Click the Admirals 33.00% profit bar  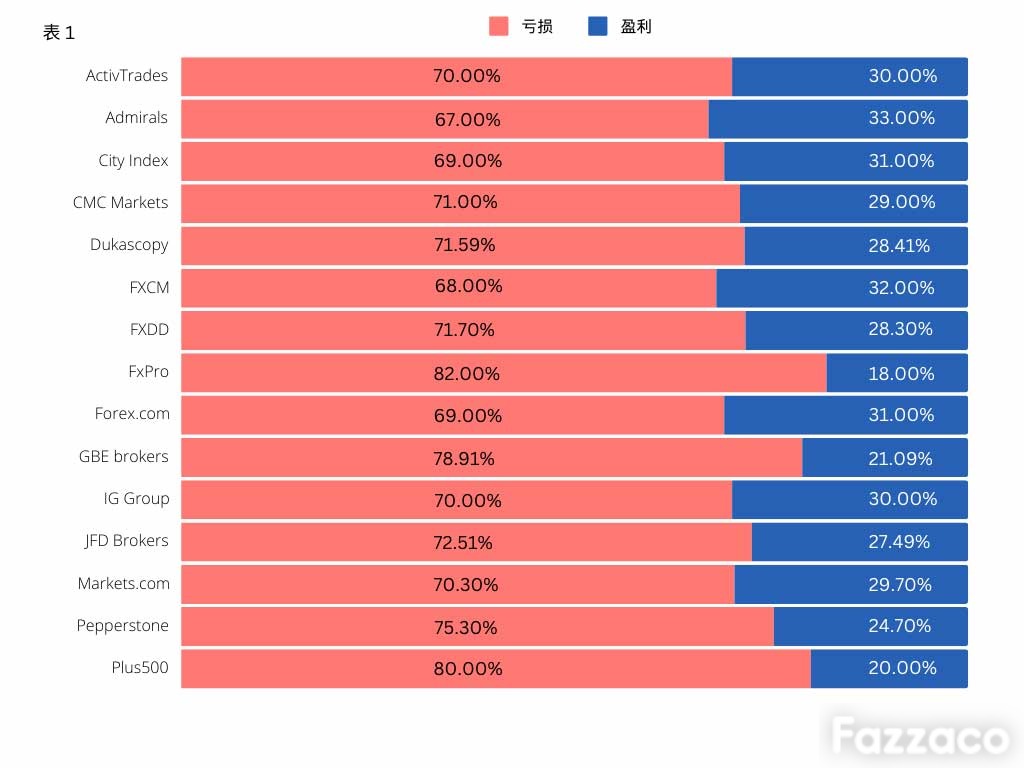pyautogui.click(x=838, y=119)
